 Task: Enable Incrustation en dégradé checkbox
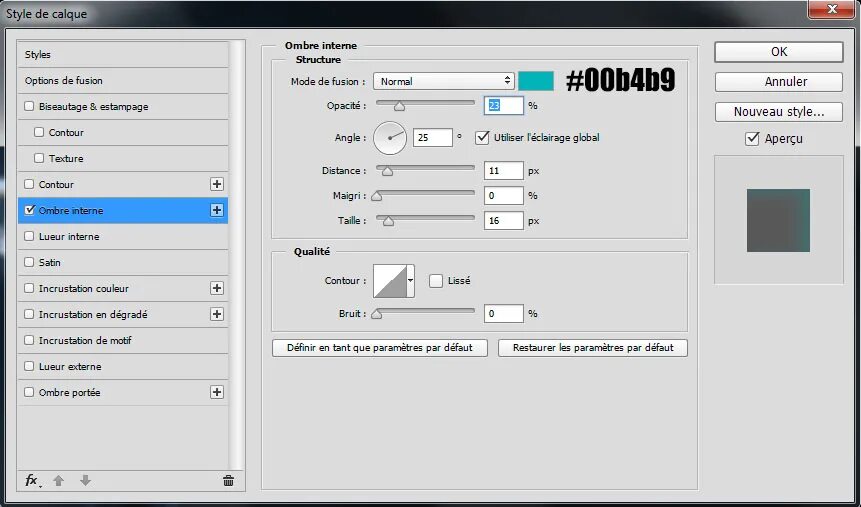29,314
